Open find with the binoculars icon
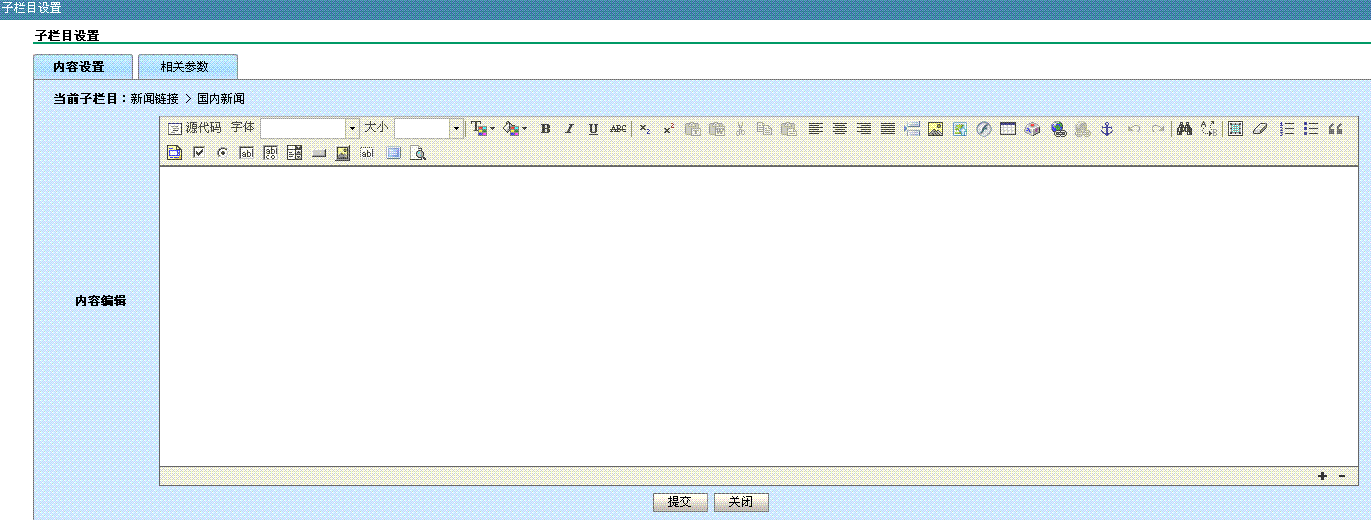This screenshot has height=525, width=1371. point(1184,129)
